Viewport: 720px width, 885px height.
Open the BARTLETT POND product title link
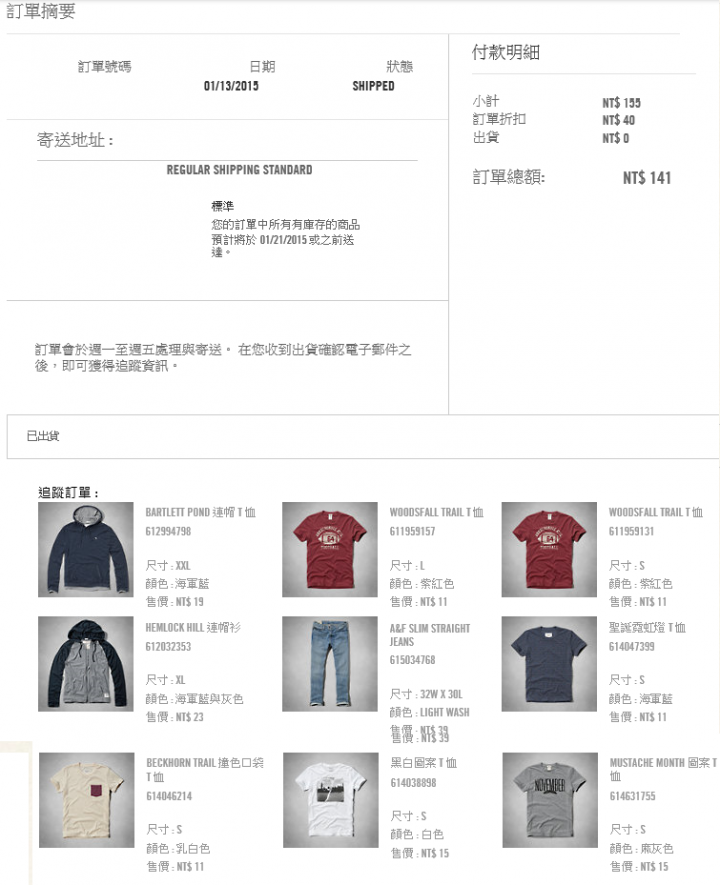pos(200,512)
